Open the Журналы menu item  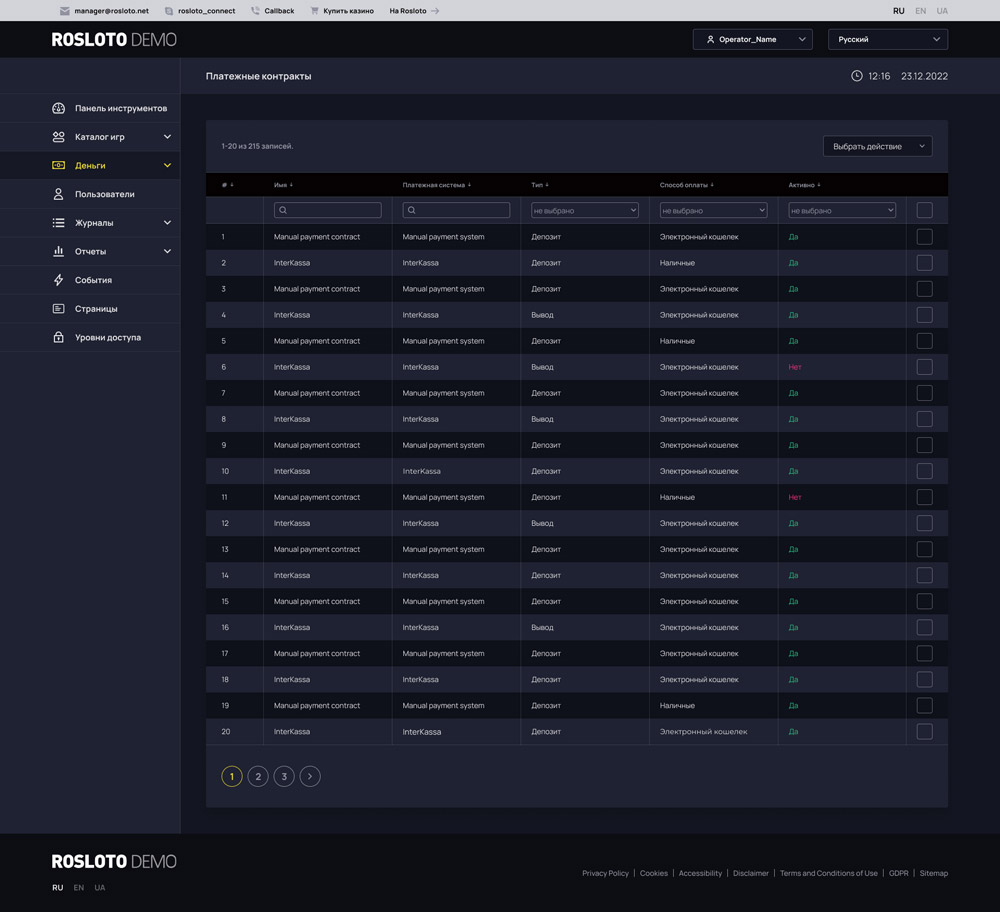pyautogui.click(x=94, y=223)
